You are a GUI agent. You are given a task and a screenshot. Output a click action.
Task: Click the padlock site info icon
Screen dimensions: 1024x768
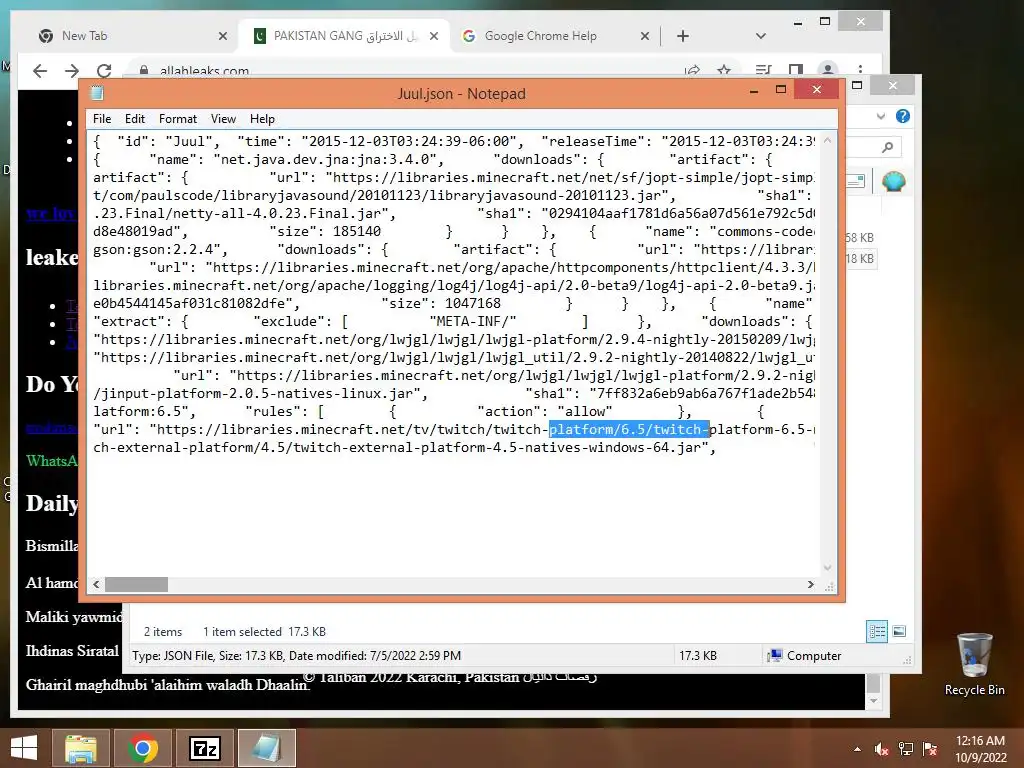[144, 71]
